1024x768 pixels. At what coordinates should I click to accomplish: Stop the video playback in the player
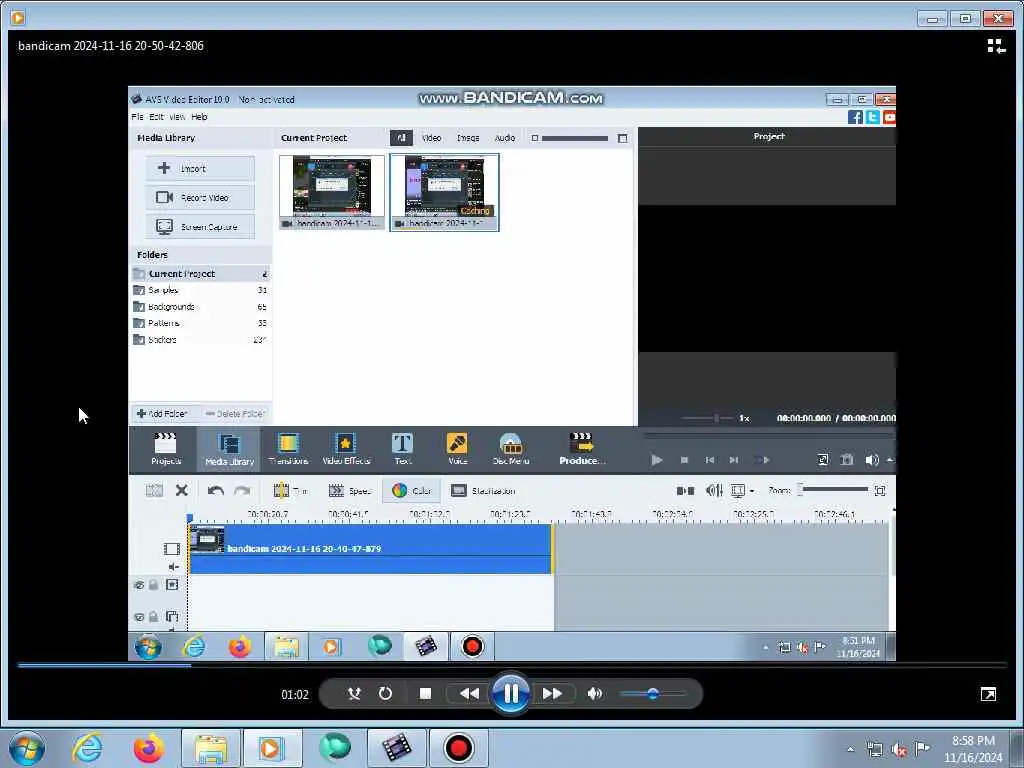[425, 694]
